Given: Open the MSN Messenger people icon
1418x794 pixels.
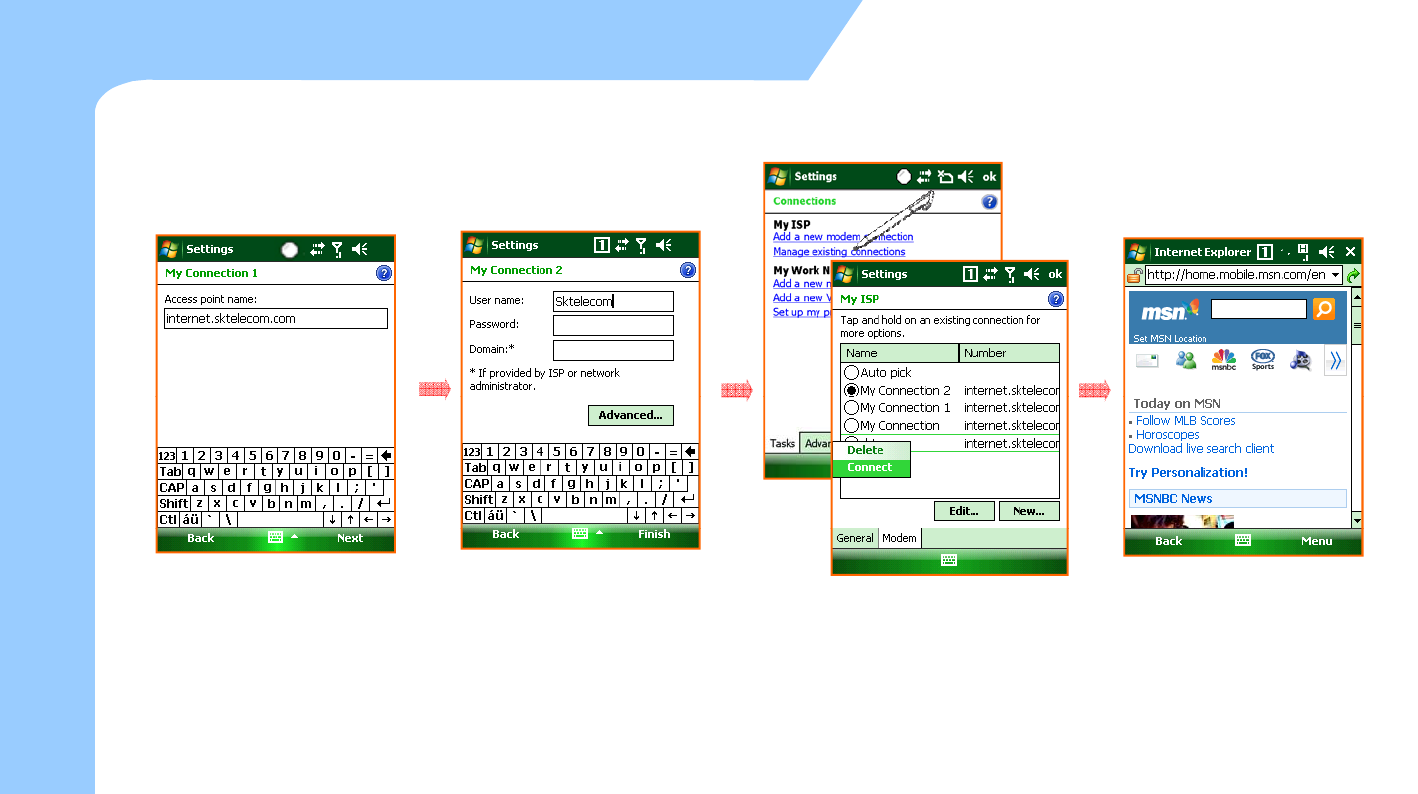Looking at the screenshot, I should pyautogui.click(x=1186, y=361).
